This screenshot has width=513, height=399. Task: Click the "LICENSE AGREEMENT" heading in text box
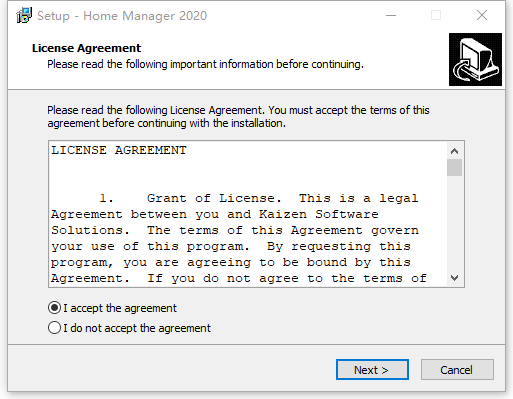click(x=119, y=150)
